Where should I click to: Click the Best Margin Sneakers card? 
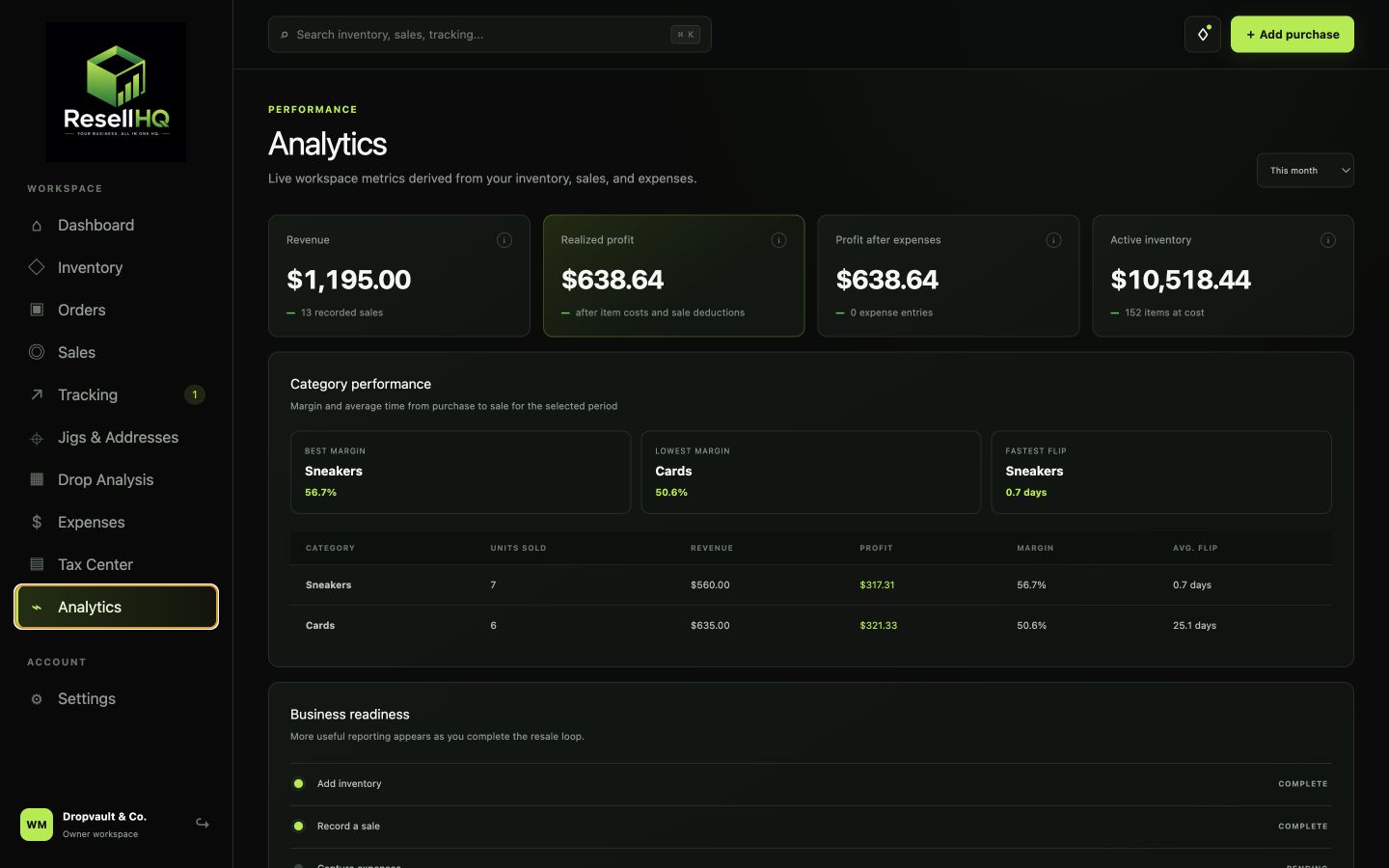[x=460, y=473]
